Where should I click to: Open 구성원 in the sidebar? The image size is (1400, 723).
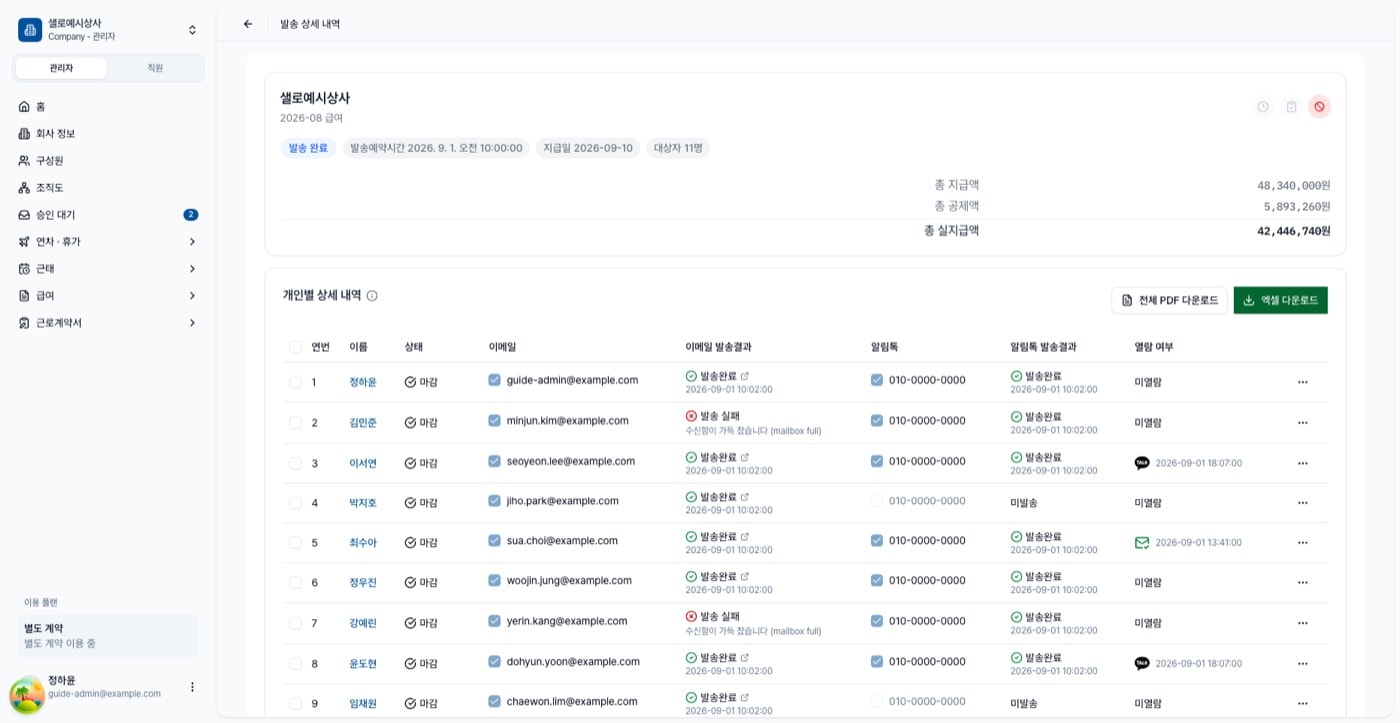pyautogui.click(x=108, y=160)
